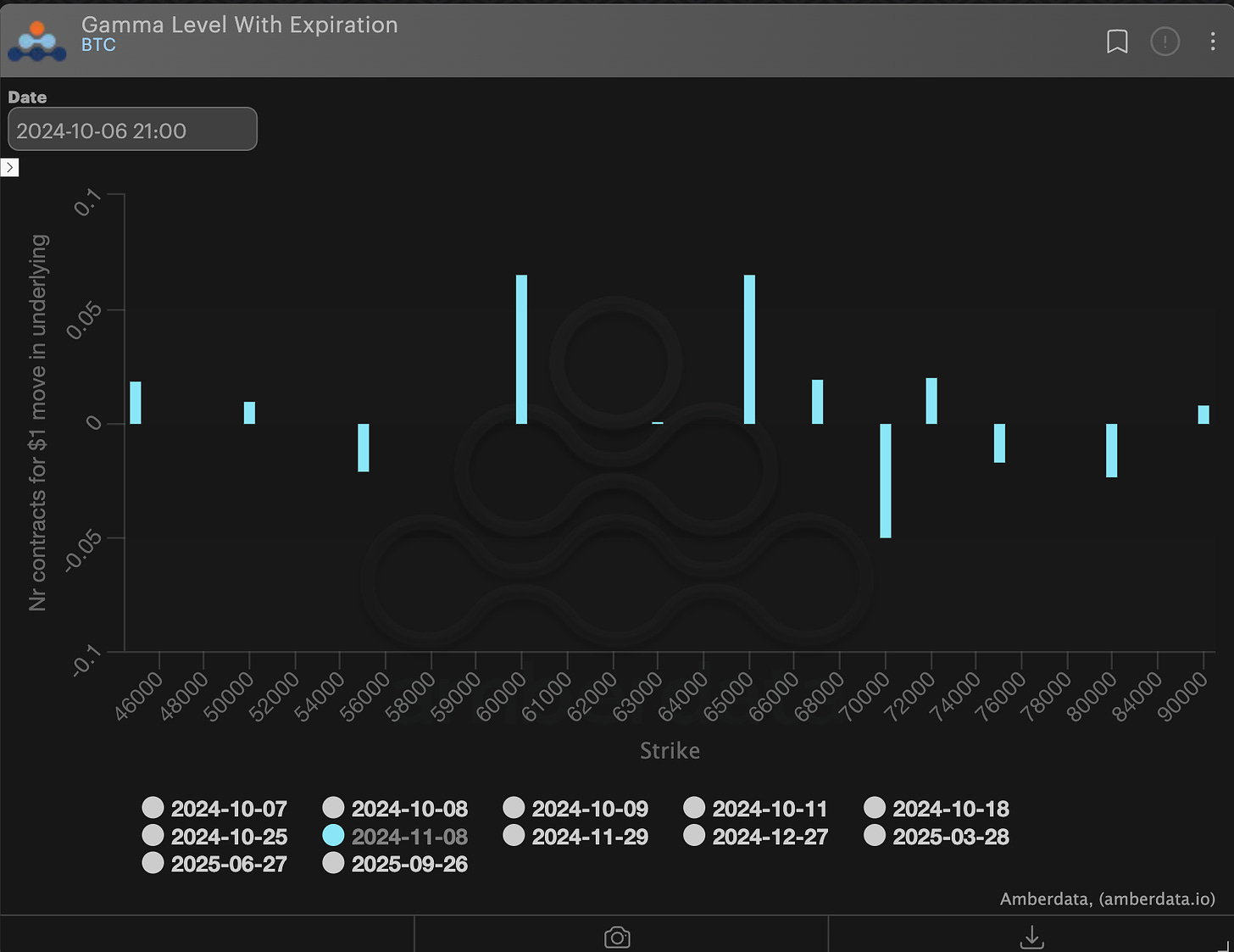Click the Date input field

click(132, 129)
